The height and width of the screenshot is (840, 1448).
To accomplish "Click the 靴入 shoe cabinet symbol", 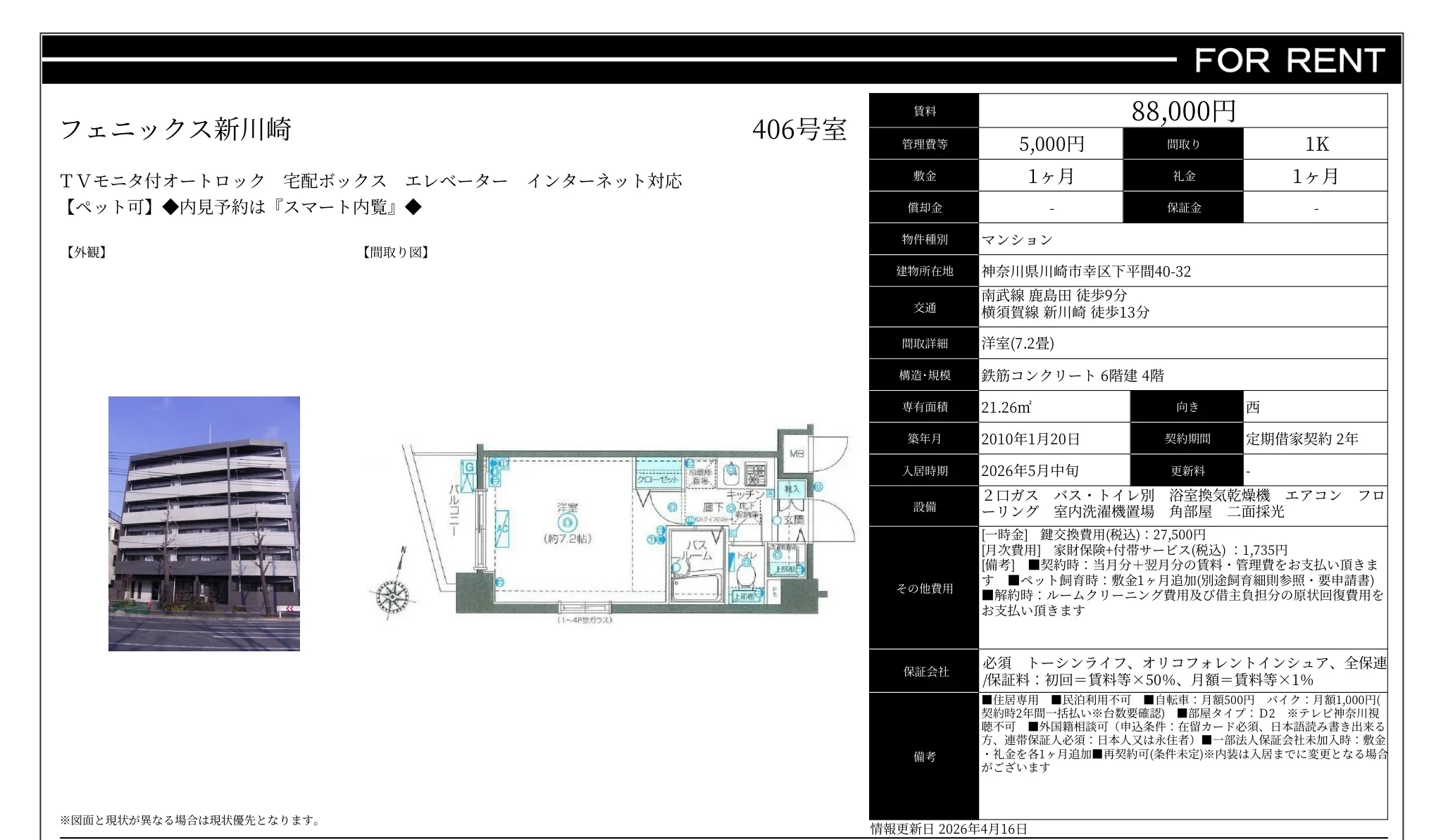I will 793,489.
